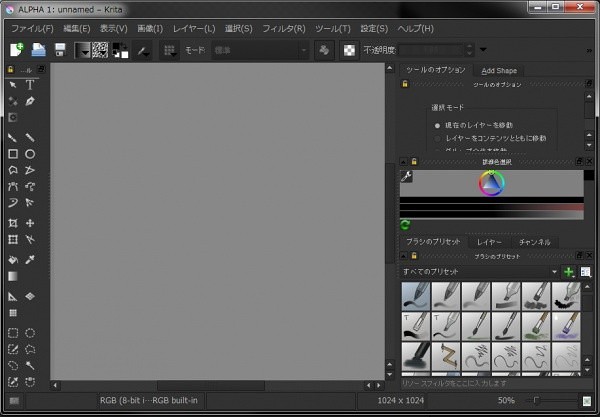
Task: Add a new brush preset tag
Action: click(569, 272)
